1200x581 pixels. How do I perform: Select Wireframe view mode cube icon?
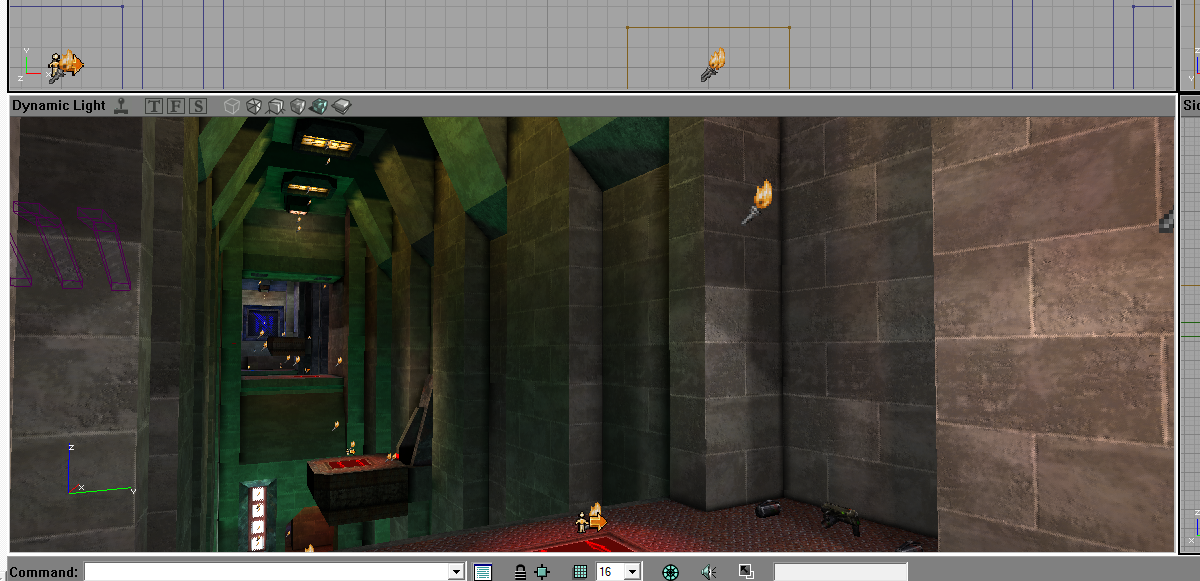point(232,105)
